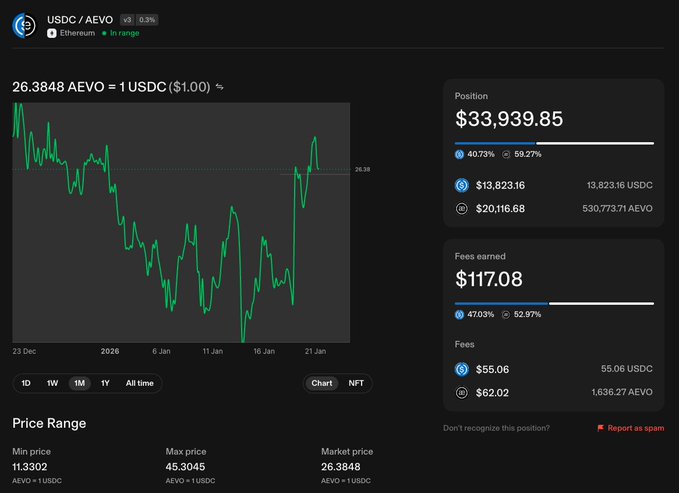Viewport: 679px width, 493px height.
Task: Click the red flag spam icon
Action: [x=600, y=428]
